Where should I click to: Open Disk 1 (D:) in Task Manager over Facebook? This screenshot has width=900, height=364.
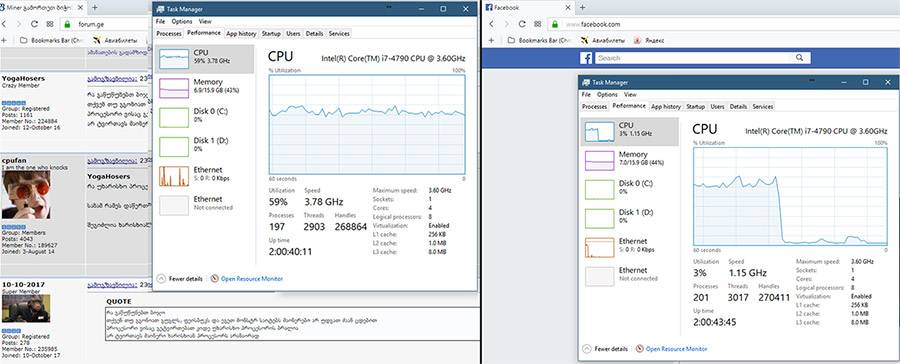[630, 219]
